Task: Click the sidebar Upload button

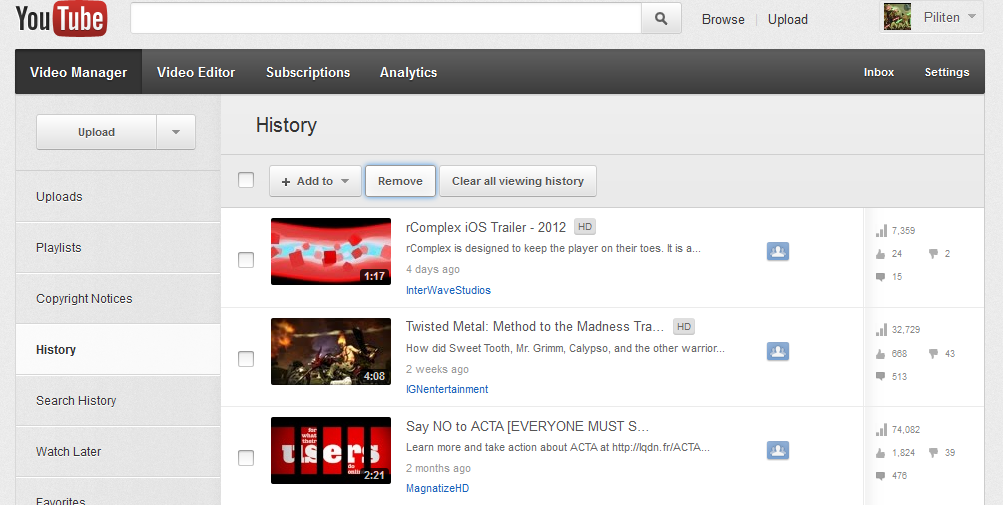Action: click(97, 132)
